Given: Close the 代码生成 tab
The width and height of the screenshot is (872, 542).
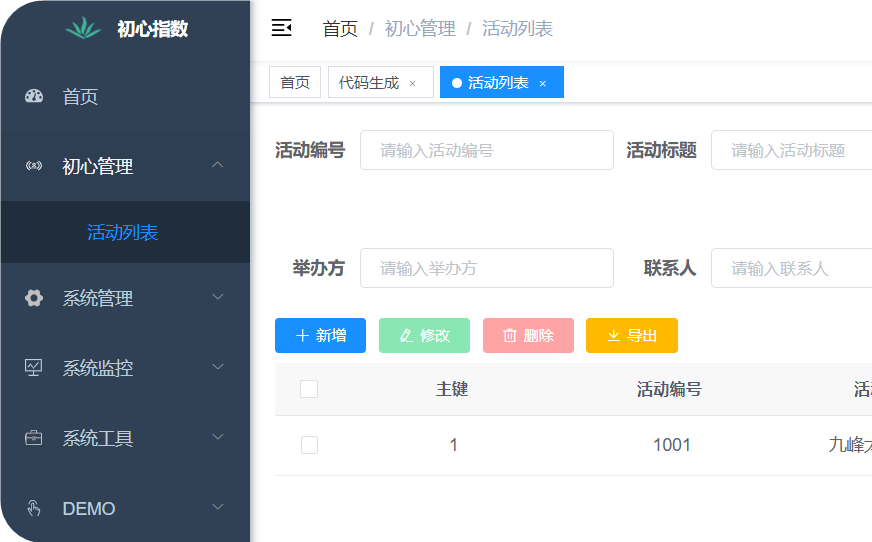Looking at the screenshot, I should 412,83.
